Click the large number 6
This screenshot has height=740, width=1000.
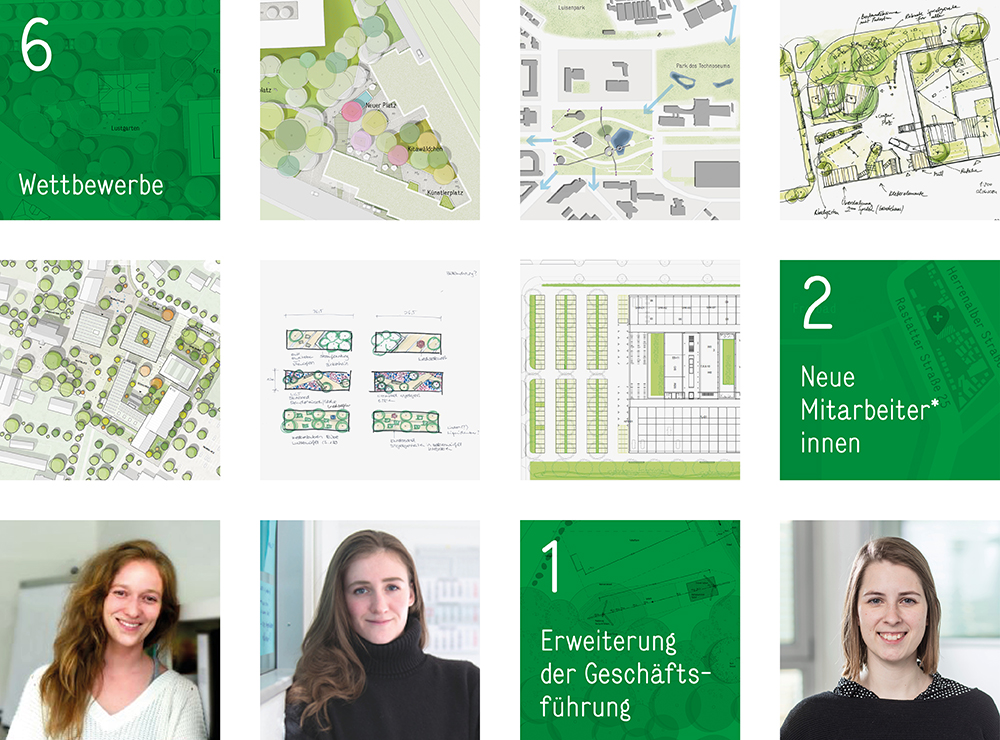pyautogui.click(x=36, y=47)
